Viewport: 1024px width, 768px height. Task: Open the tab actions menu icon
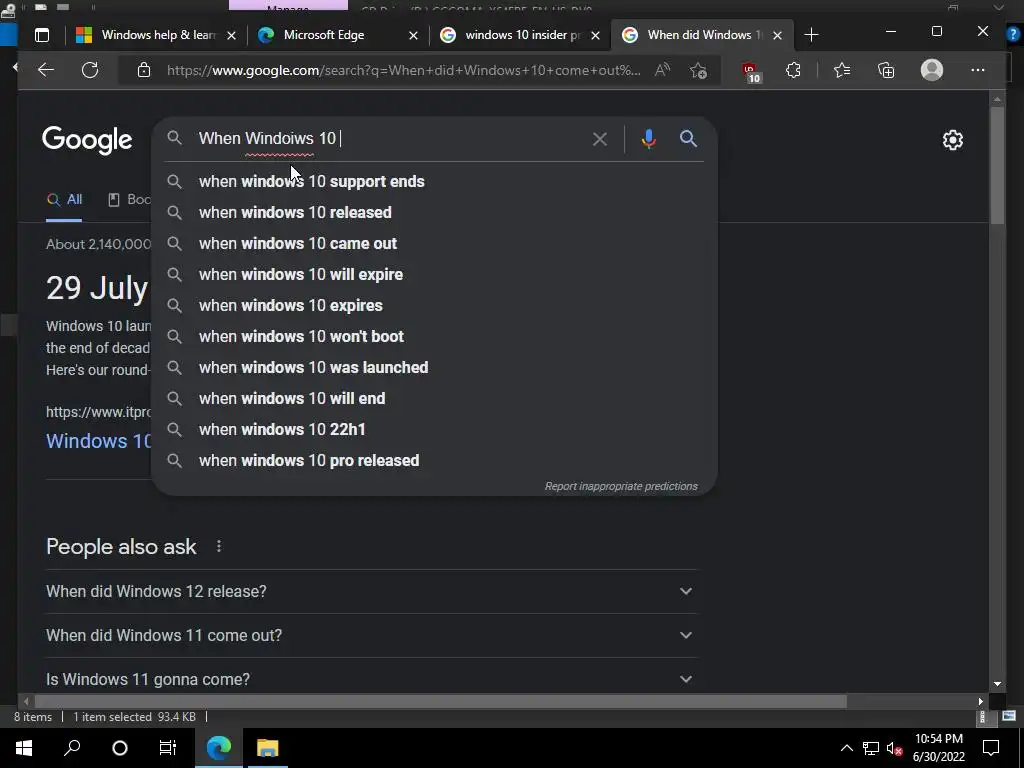tap(42, 35)
